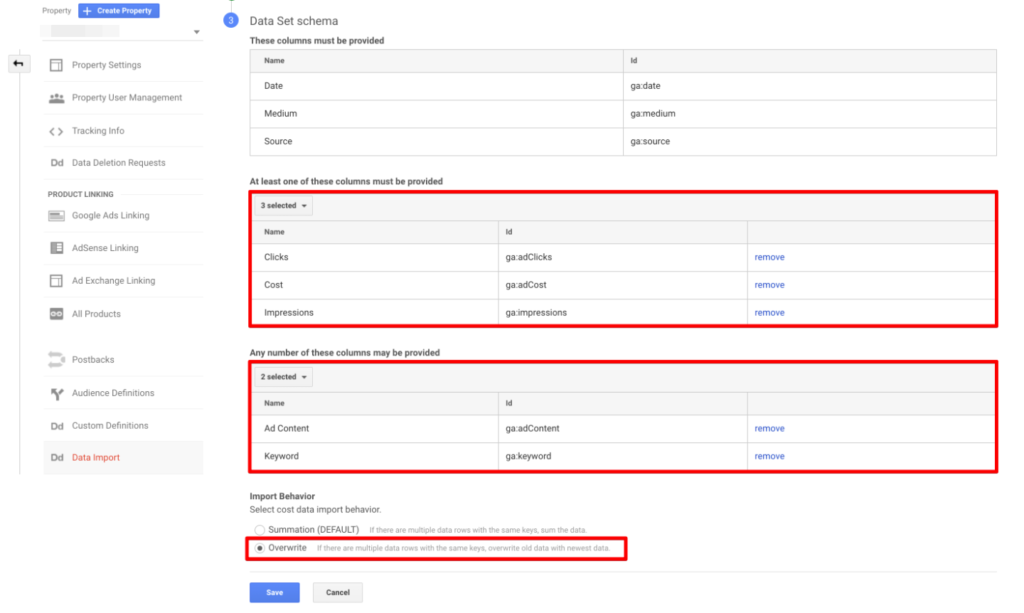Click the All Products link icon
This screenshot has width=1024, height=613.
point(56,314)
